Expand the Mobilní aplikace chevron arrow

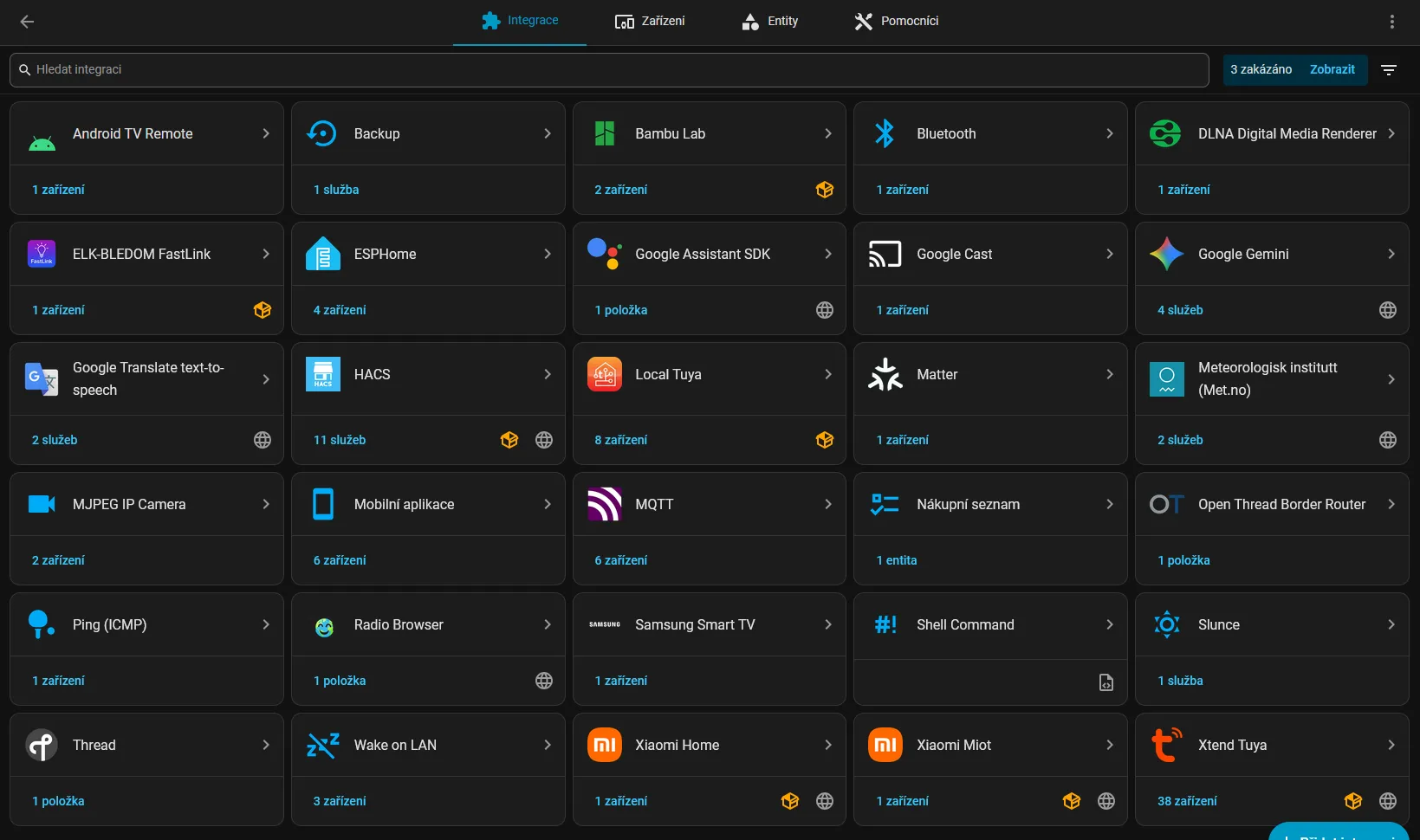pos(547,504)
